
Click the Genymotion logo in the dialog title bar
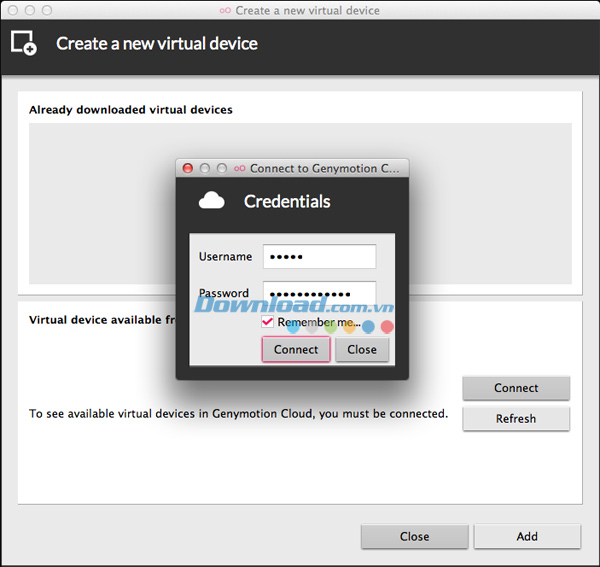pyautogui.click(x=239, y=169)
